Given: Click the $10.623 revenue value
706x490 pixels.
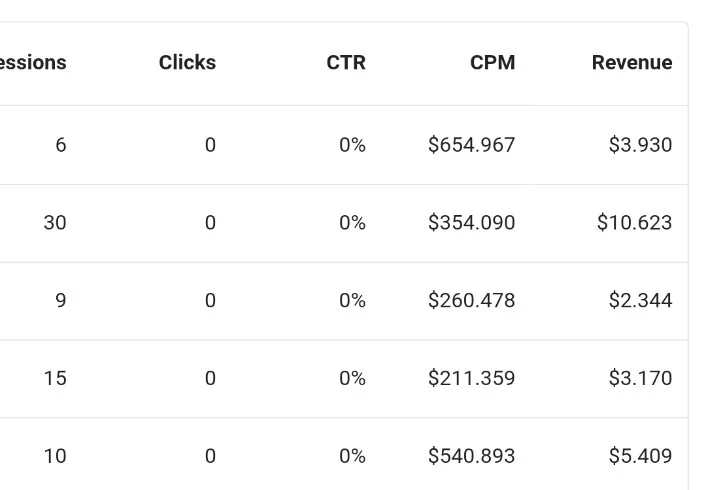Looking at the screenshot, I should [x=634, y=223].
